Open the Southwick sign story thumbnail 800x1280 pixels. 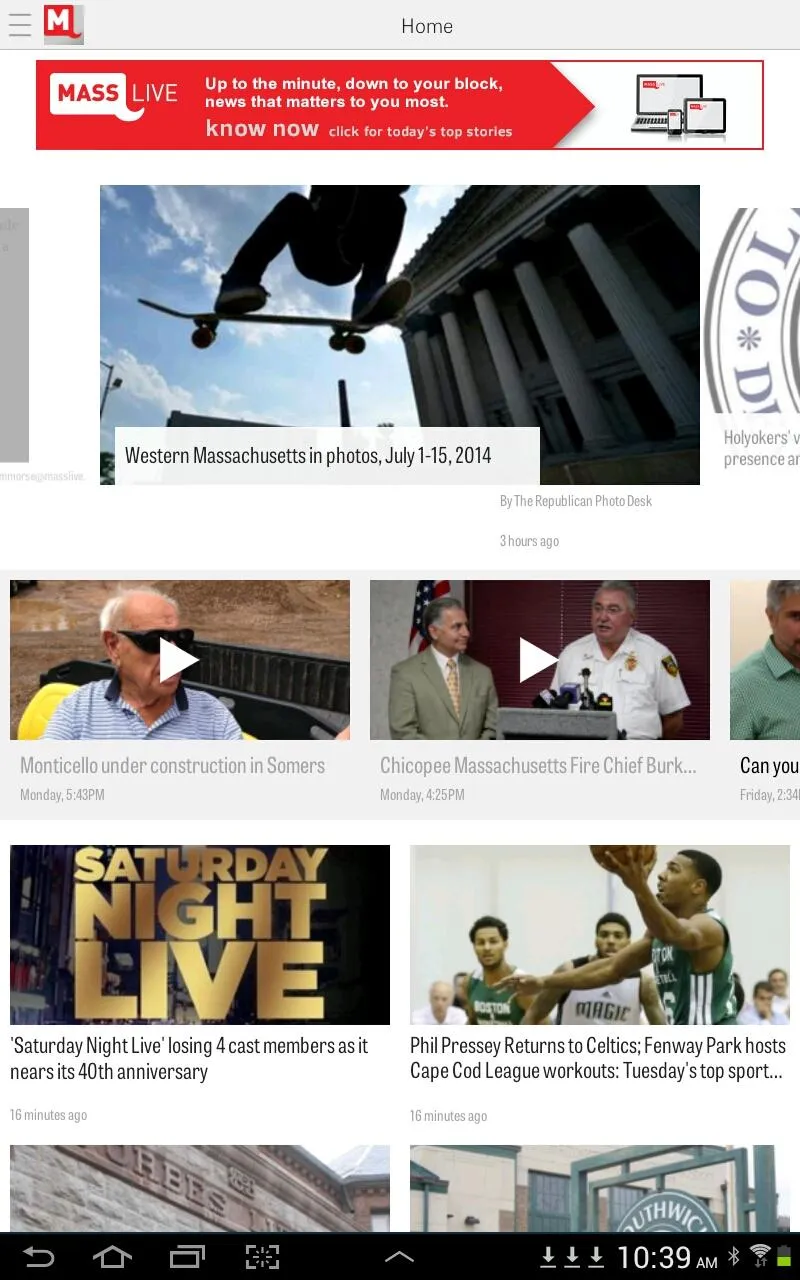point(600,1188)
